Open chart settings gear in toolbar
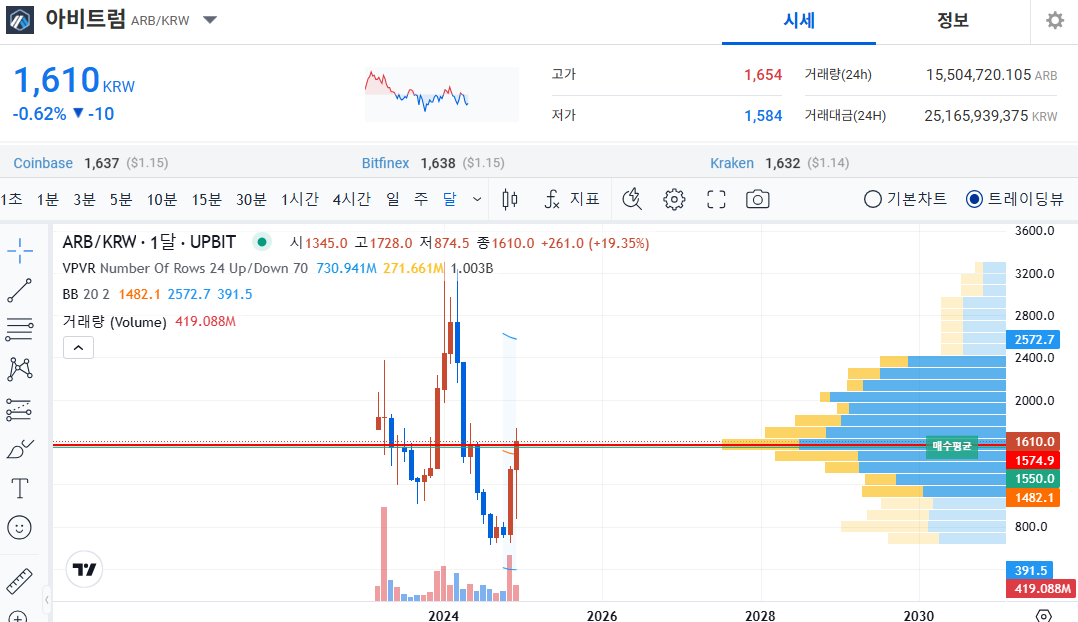Image resolution: width=1078 pixels, height=622 pixels. (674, 199)
